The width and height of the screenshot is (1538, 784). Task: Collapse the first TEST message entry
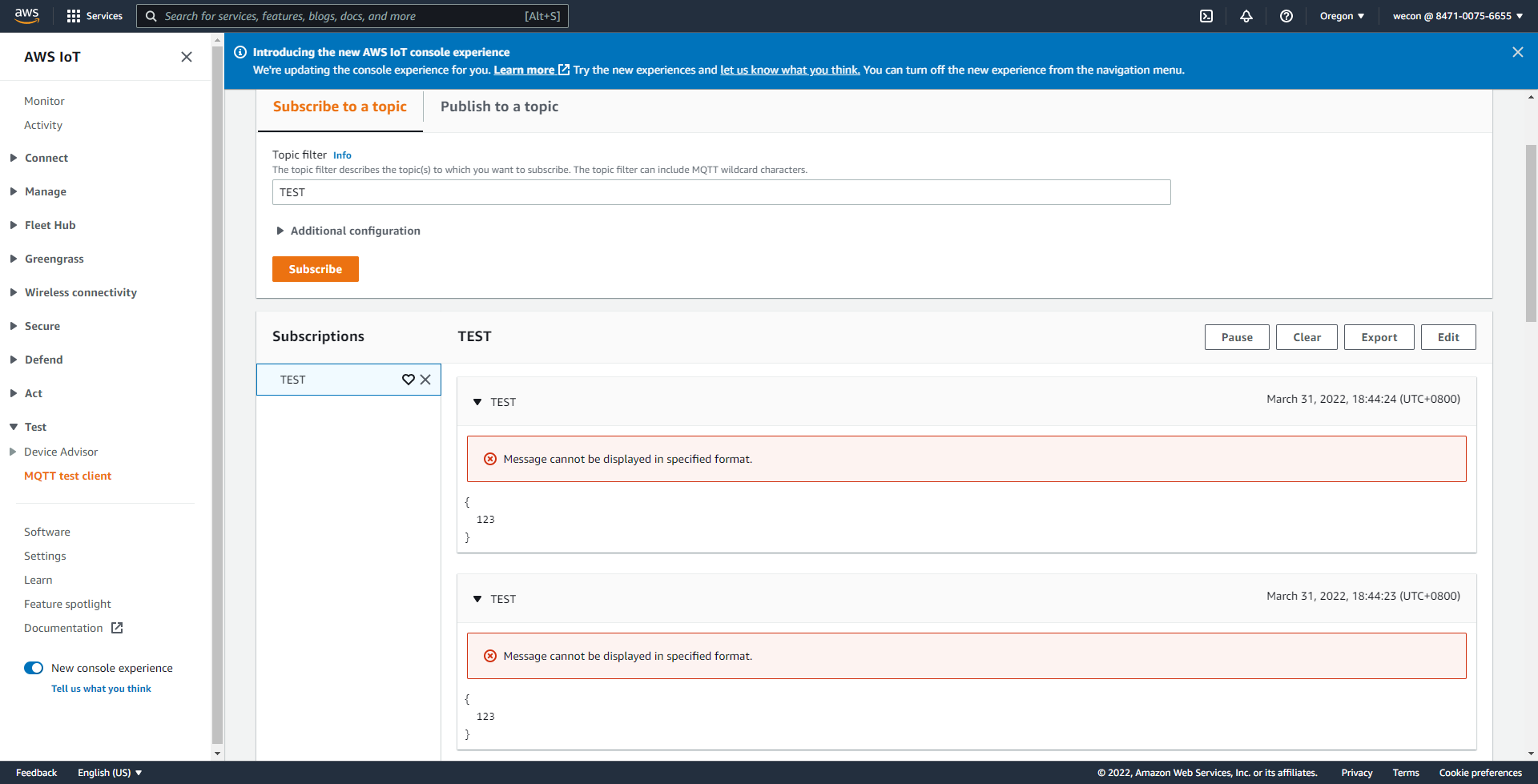tap(477, 402)
